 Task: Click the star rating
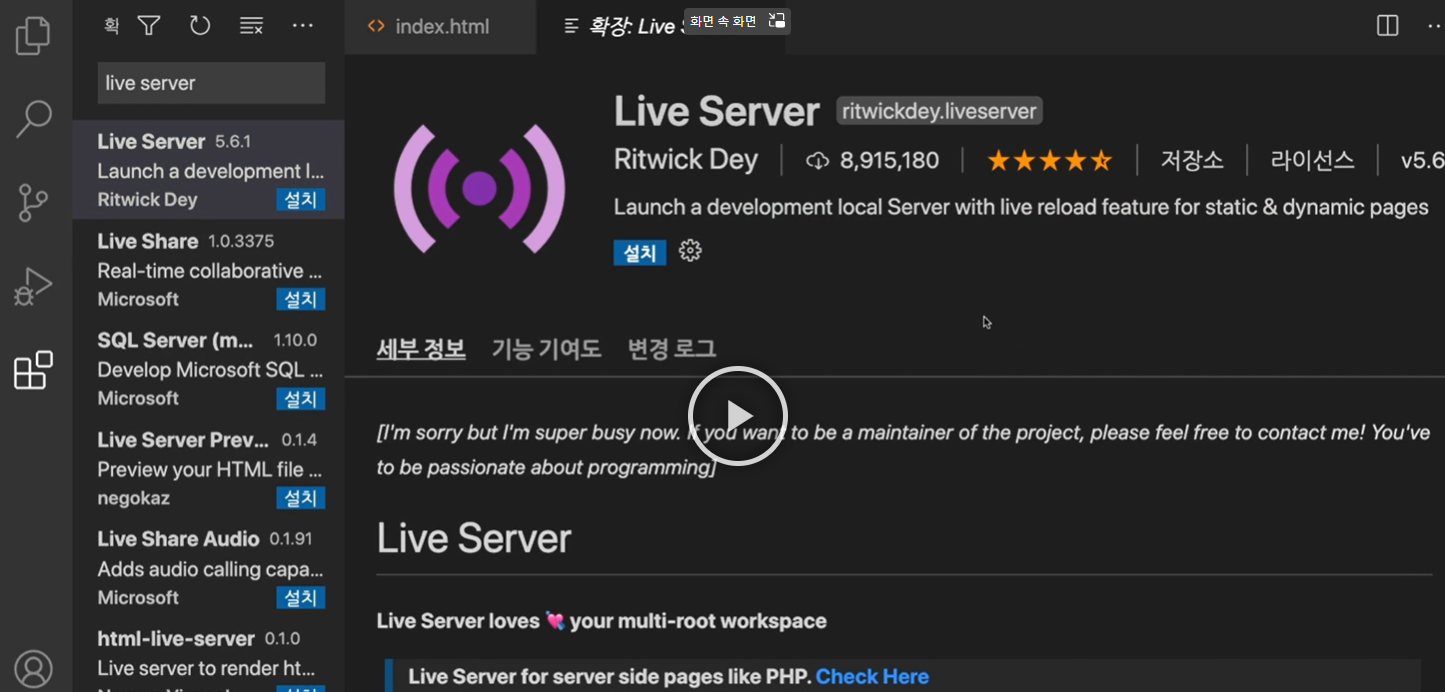click(1049, 160)
